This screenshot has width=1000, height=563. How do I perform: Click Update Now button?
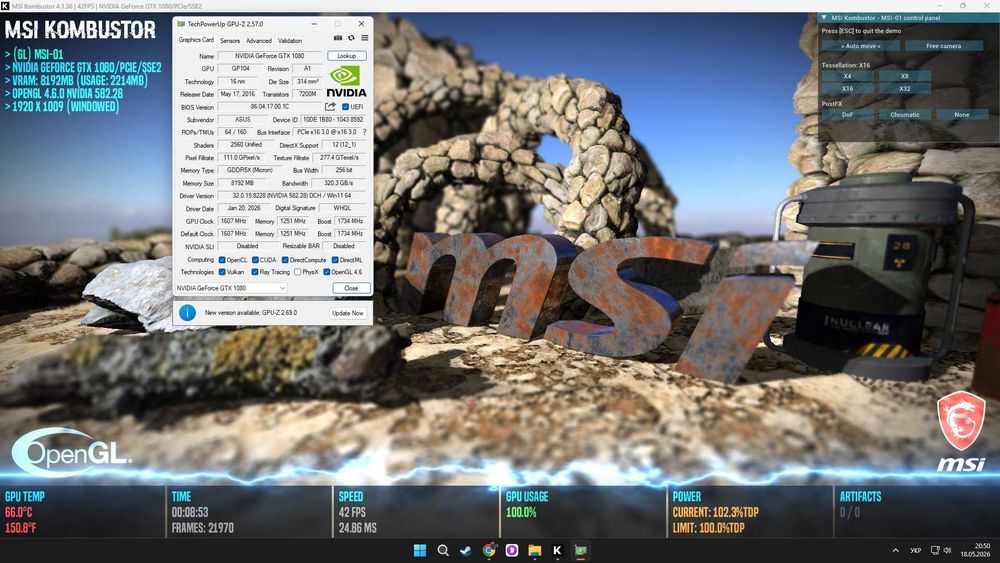(x=348, y=313)
